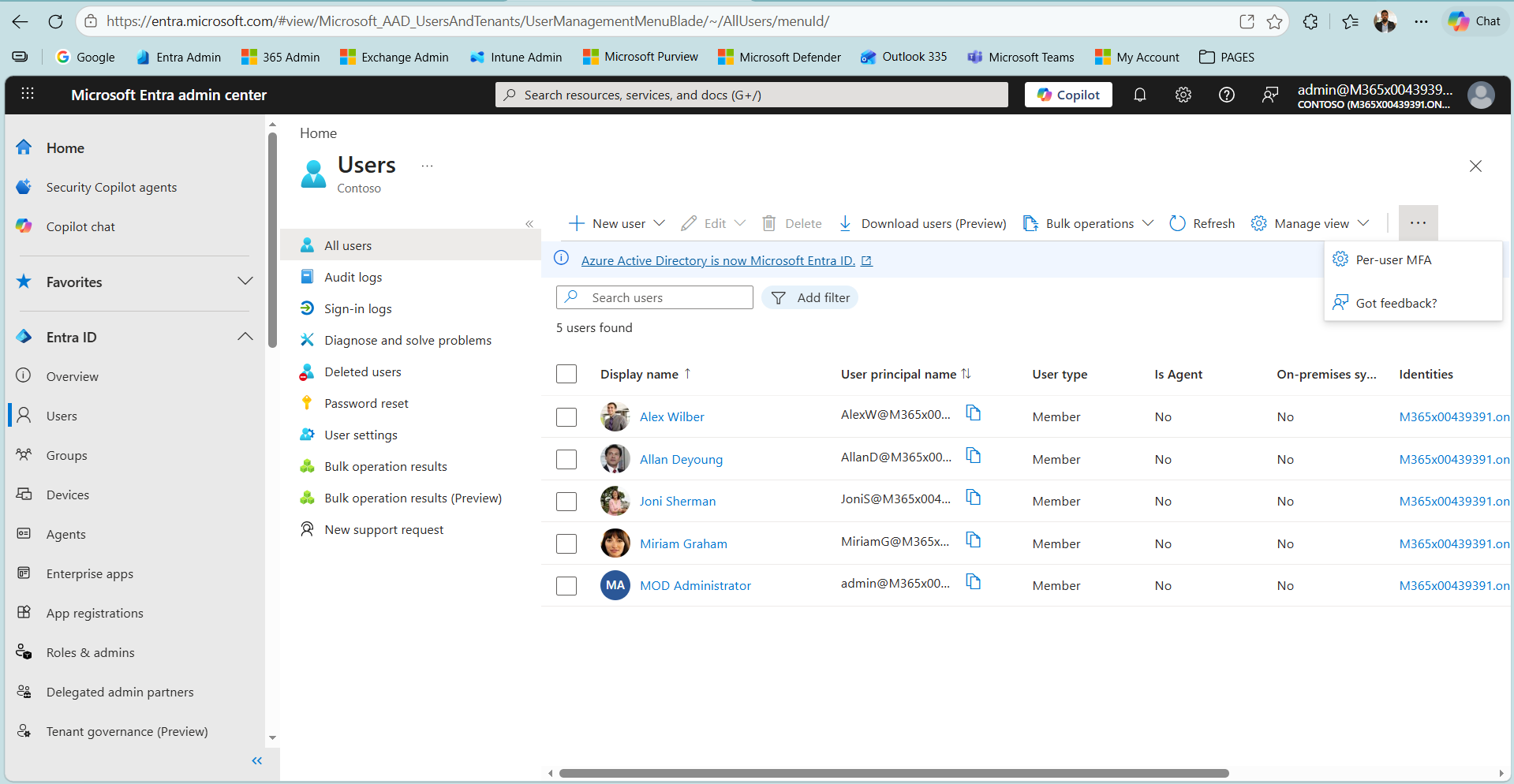
Task: Expand the Manage view dropdown
Action: tap(1363, 223)
